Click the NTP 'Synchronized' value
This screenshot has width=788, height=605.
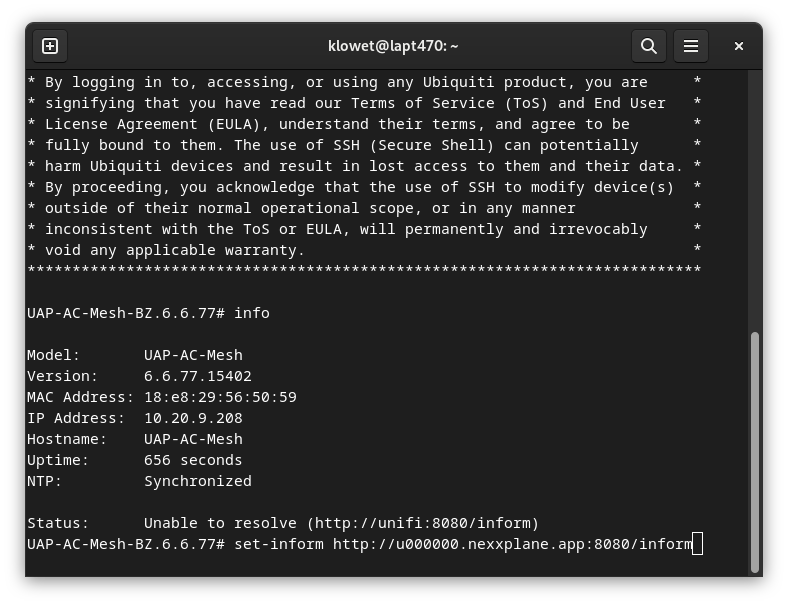point(198,481)
